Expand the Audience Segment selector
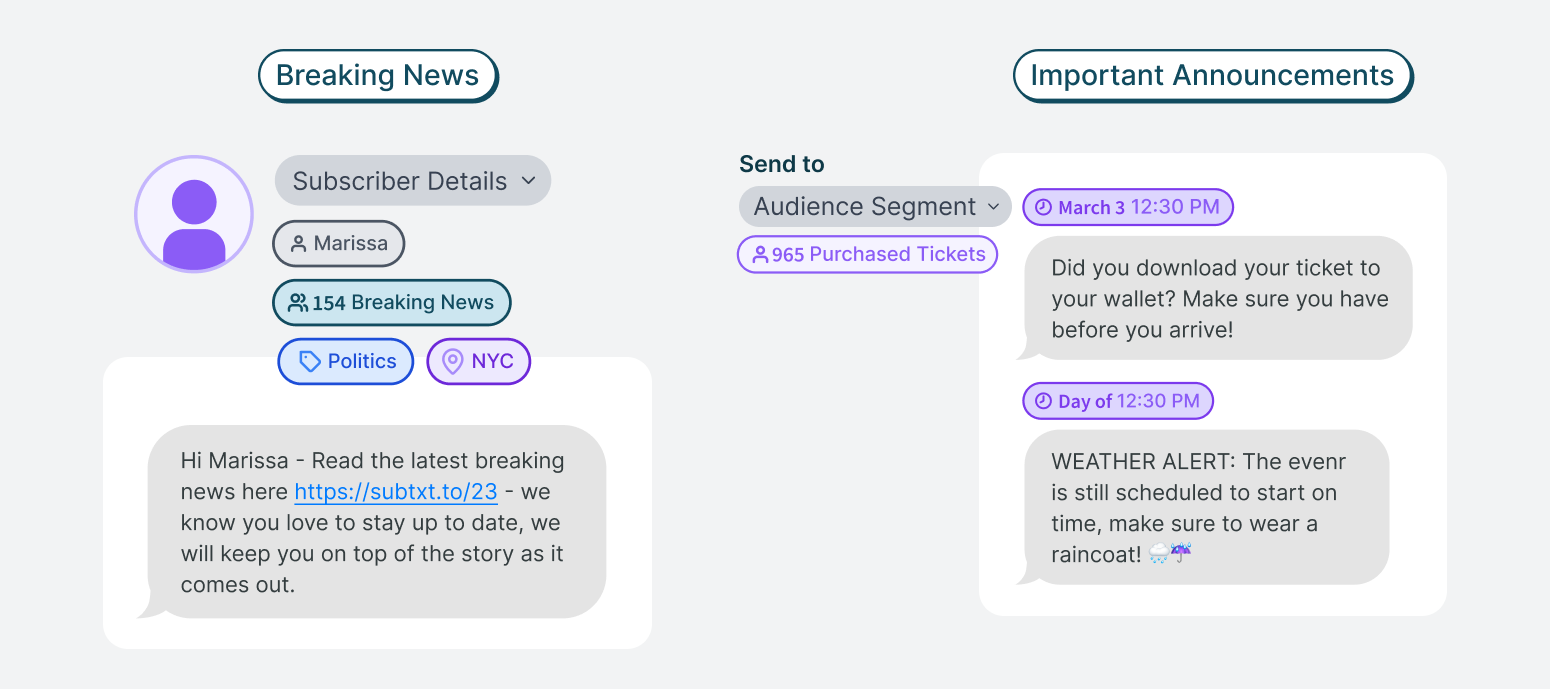 [874, 206]
